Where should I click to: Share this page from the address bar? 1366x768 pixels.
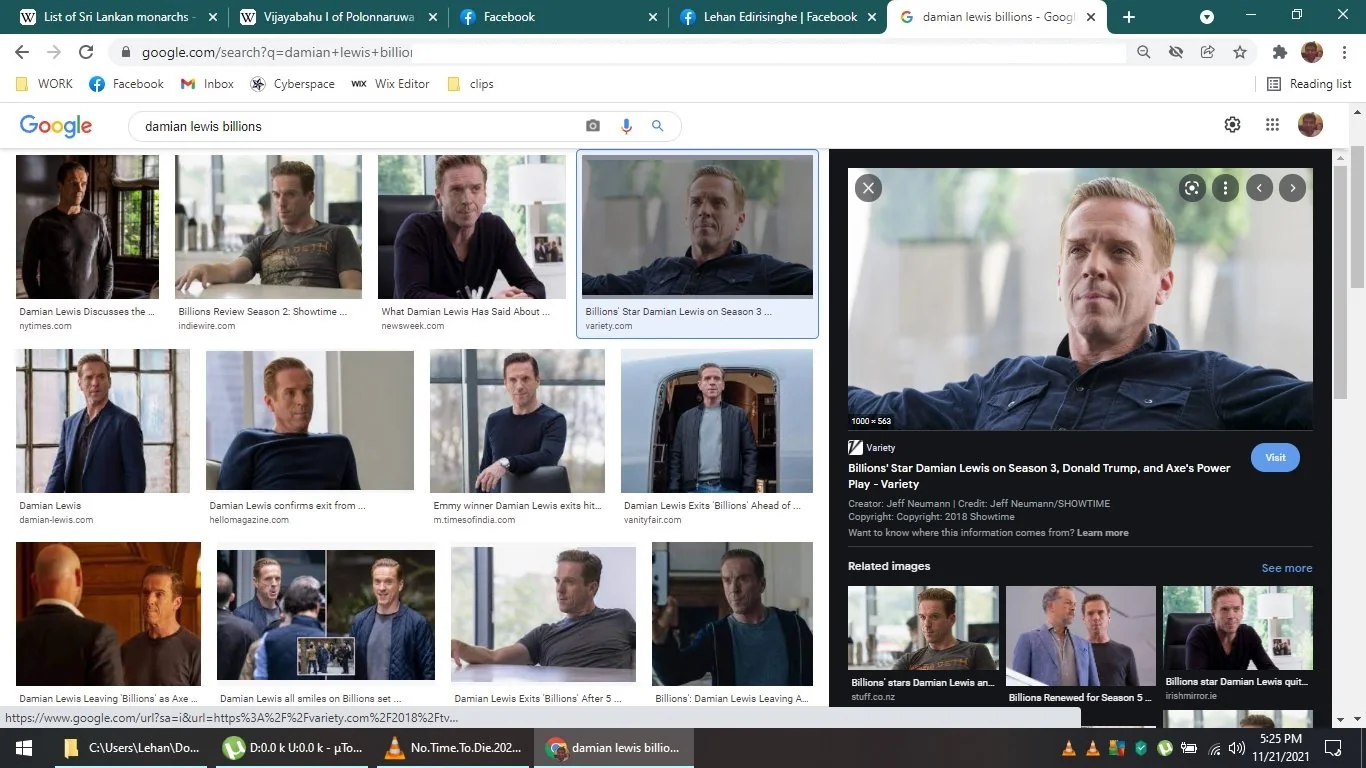(x=1208, y=52)
